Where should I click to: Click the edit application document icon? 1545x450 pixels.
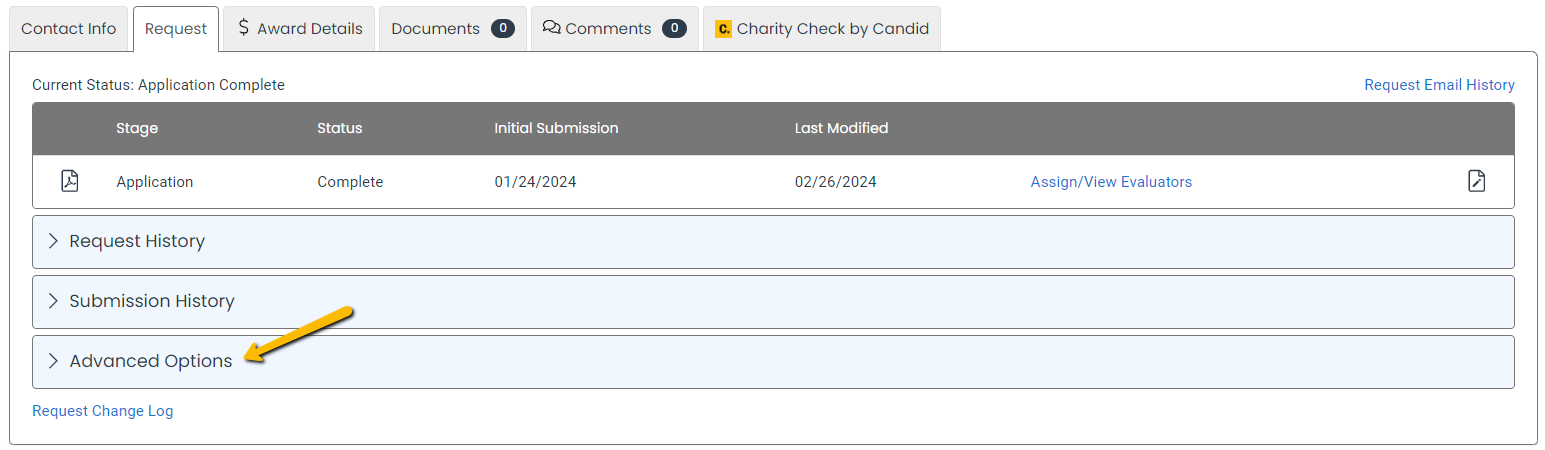click(x=1476, y=181)
